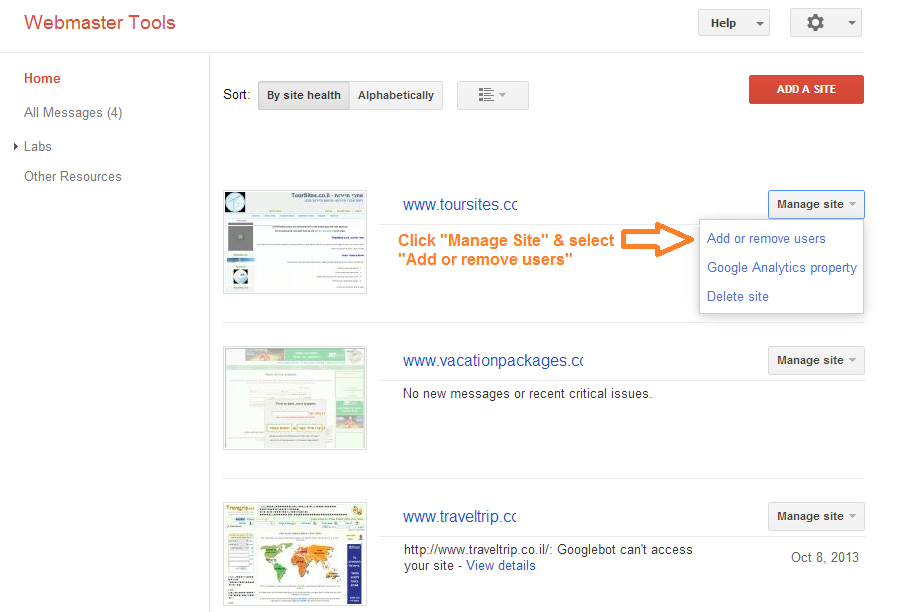Open Other Resources in sidebar

pos(72,177)
